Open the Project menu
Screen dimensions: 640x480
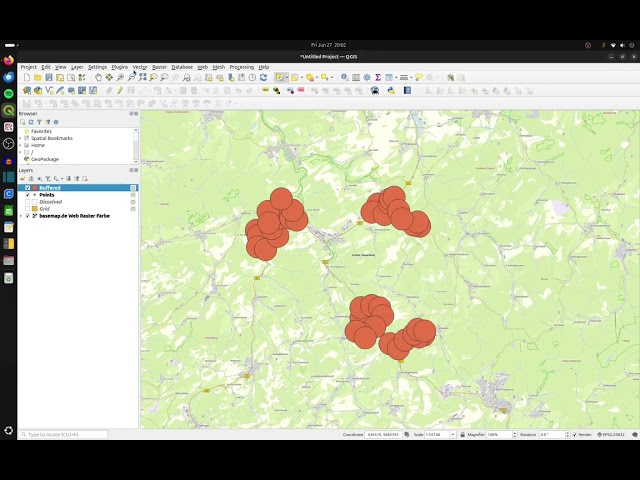click(29, 67)
